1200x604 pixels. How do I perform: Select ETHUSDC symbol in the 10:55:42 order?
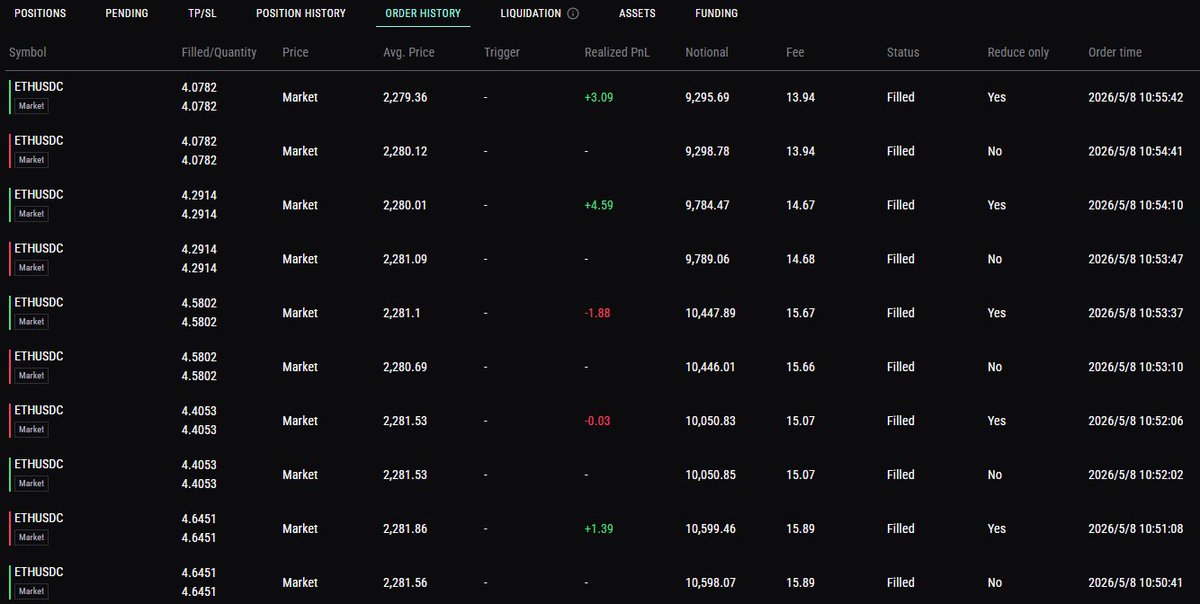(39, 87)
